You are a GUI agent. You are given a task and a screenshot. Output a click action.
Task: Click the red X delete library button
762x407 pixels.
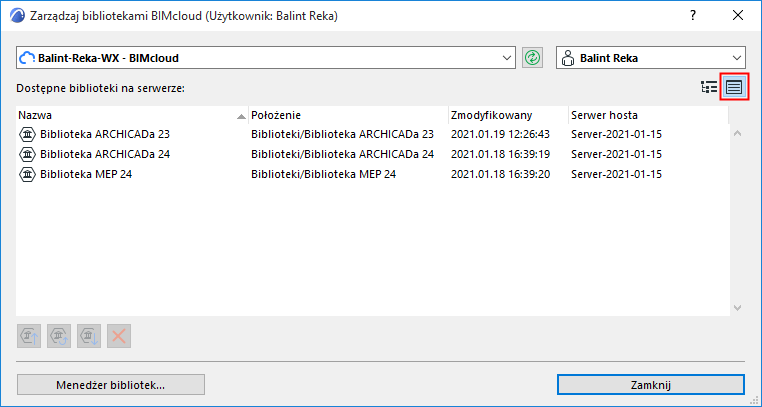[119, 335]
